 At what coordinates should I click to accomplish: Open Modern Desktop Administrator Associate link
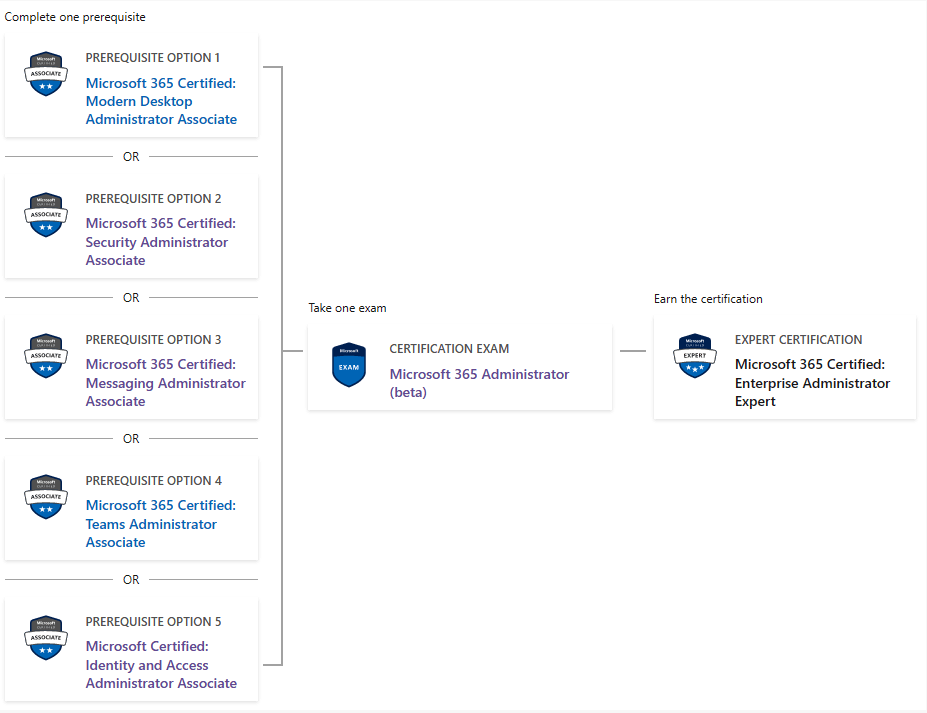[161, 101]
